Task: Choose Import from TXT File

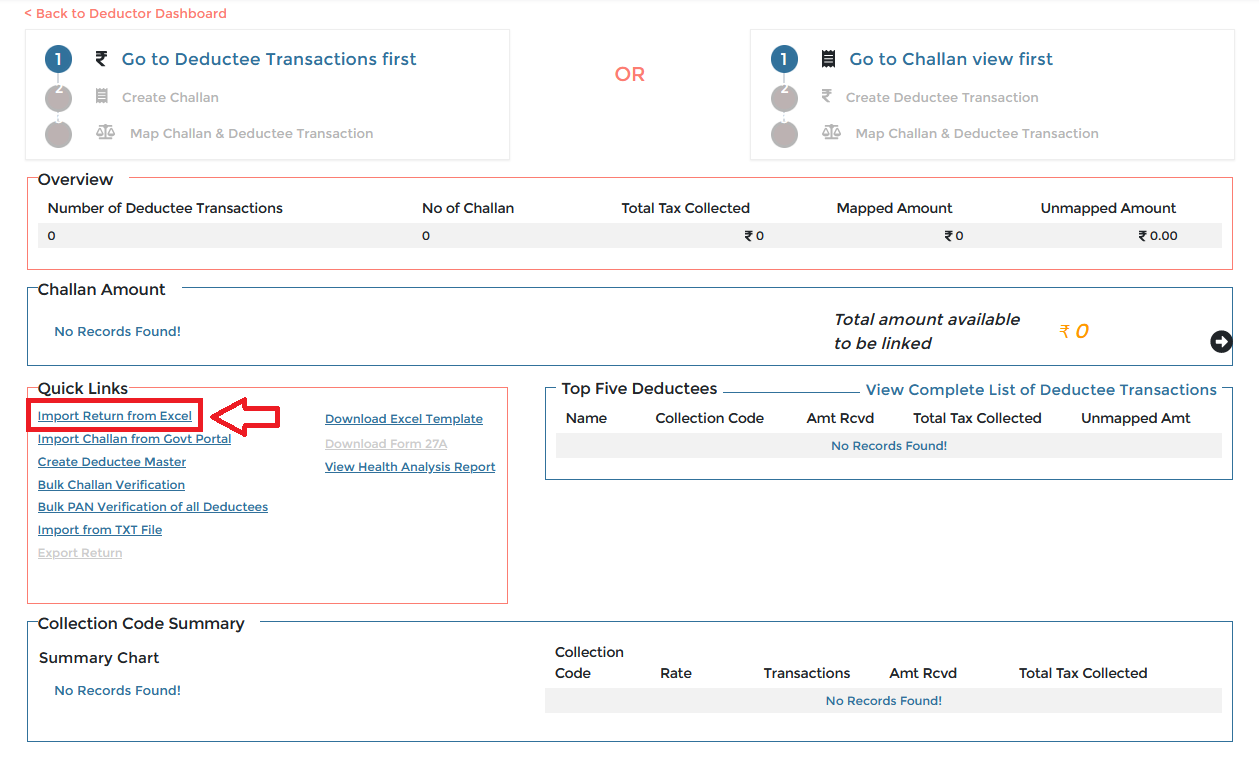Action: 100,530
